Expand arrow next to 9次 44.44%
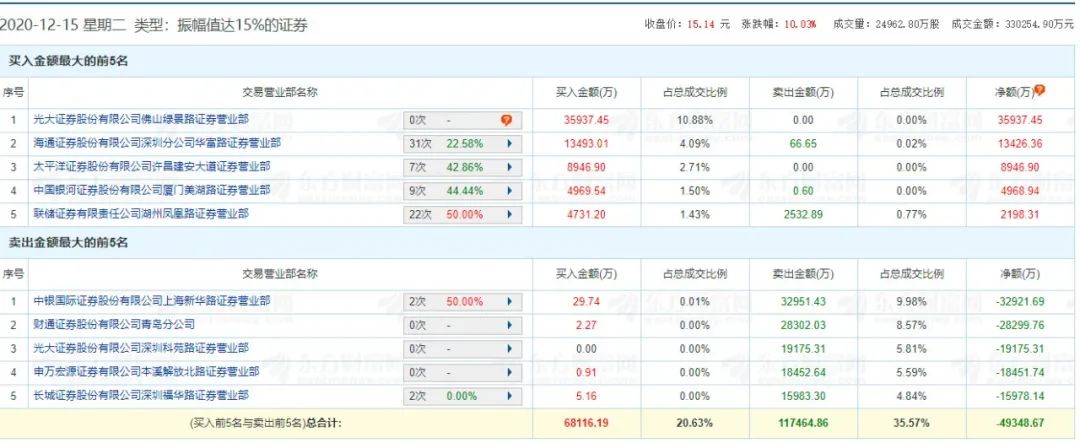 pyautogui.click(x=510, y=190)
